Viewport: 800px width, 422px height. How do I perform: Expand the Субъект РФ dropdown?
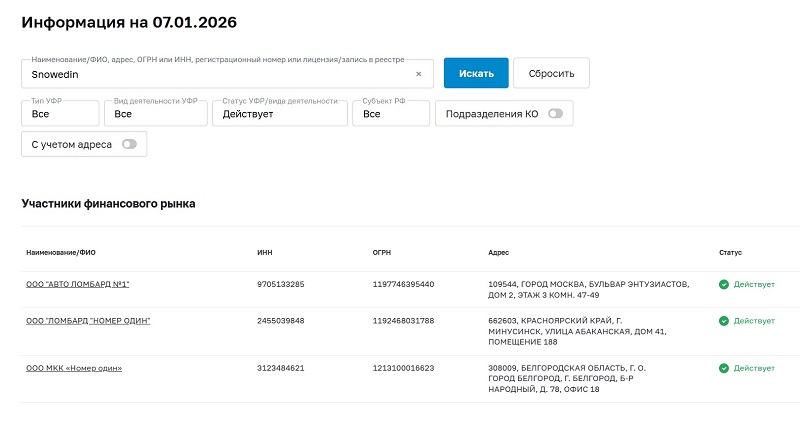[392, 114]
